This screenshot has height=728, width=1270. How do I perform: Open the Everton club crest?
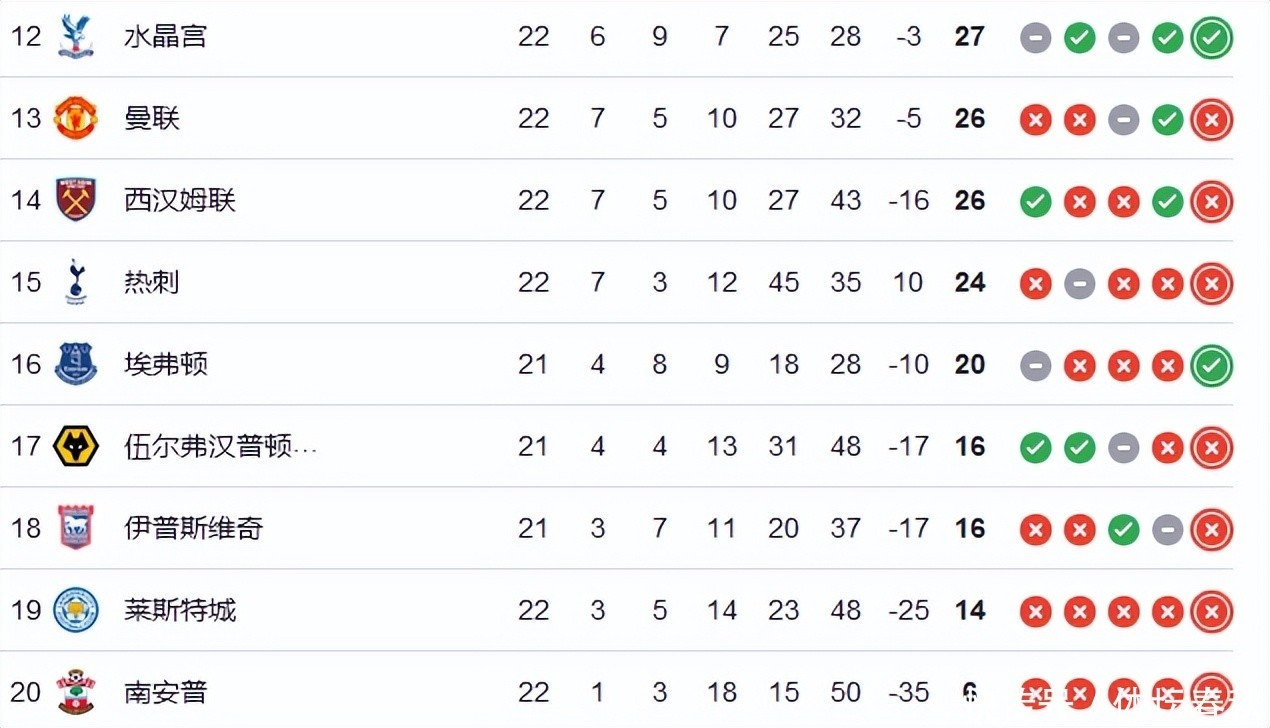[x=75, y=364]
